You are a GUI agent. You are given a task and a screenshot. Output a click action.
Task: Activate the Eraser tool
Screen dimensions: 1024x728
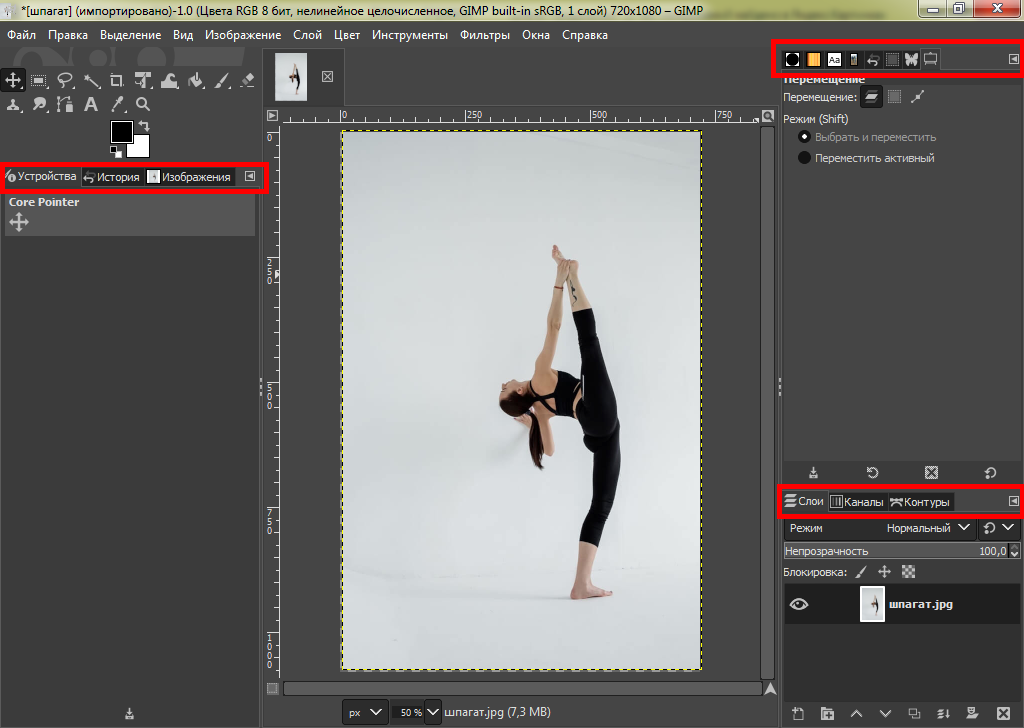[x=248, y=81]
